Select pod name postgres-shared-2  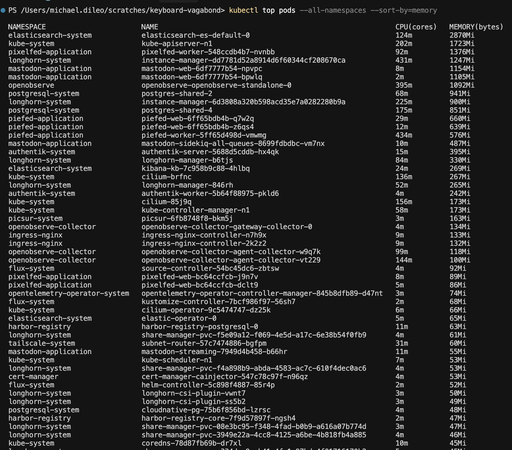[x=177, y=93]
